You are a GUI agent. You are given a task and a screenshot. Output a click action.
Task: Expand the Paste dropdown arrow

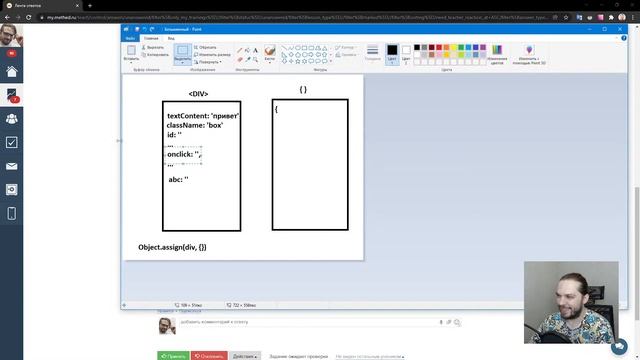131,62
